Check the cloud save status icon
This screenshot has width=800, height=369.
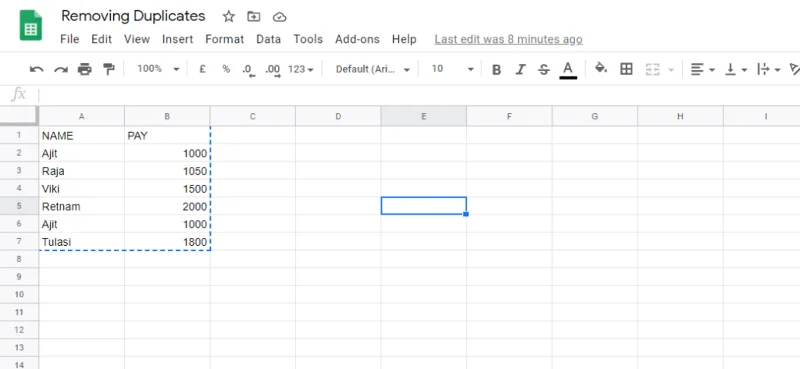tap(280, 17)
